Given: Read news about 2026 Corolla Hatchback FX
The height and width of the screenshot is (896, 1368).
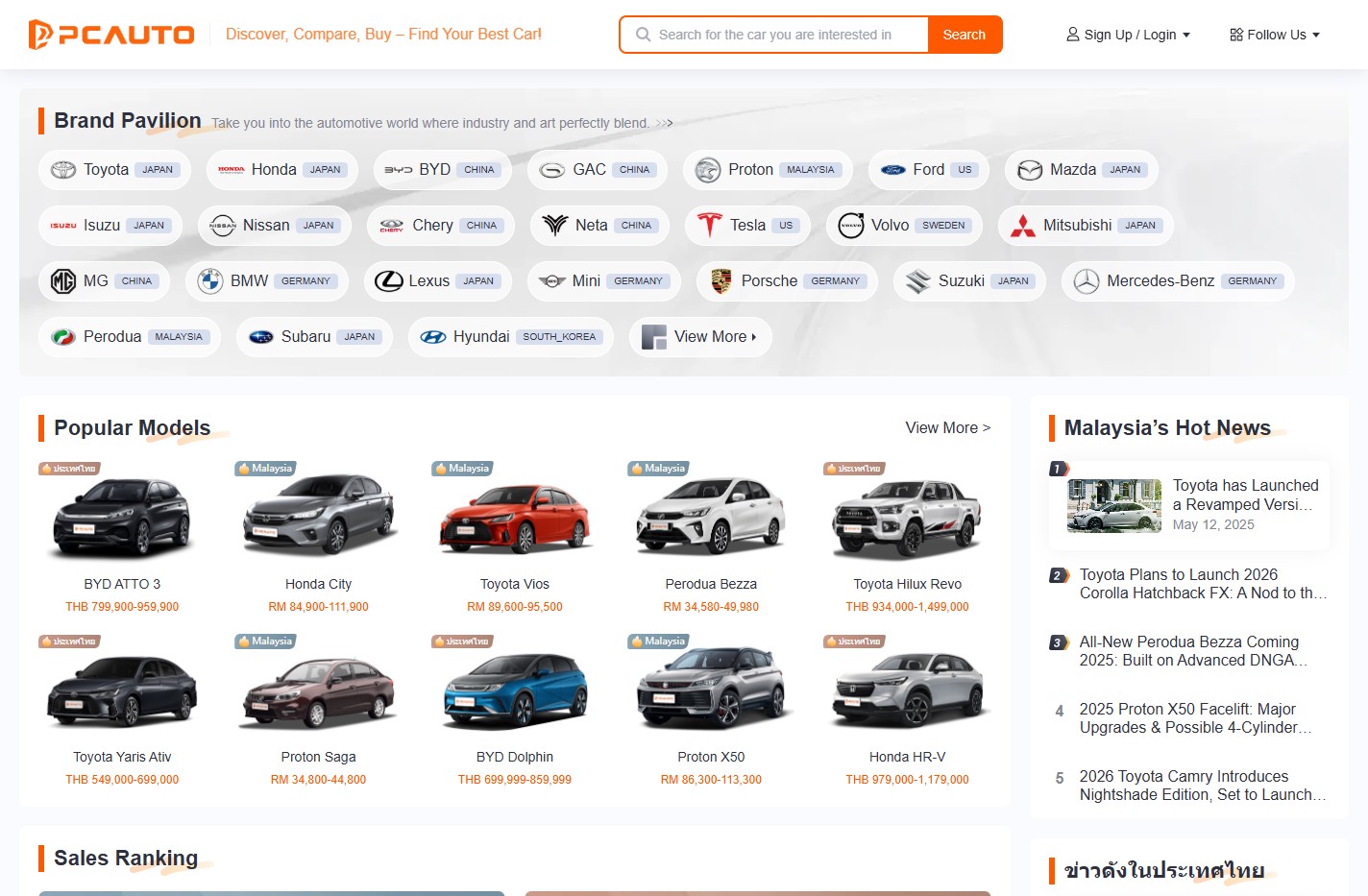Looking at the screenshot, I should (x=1203, y=584).
